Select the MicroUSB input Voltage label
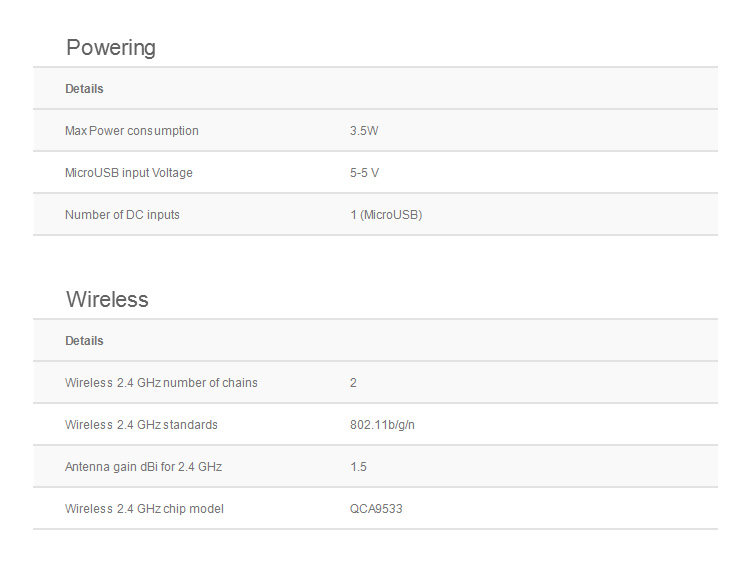 click(x=128, y=173)
